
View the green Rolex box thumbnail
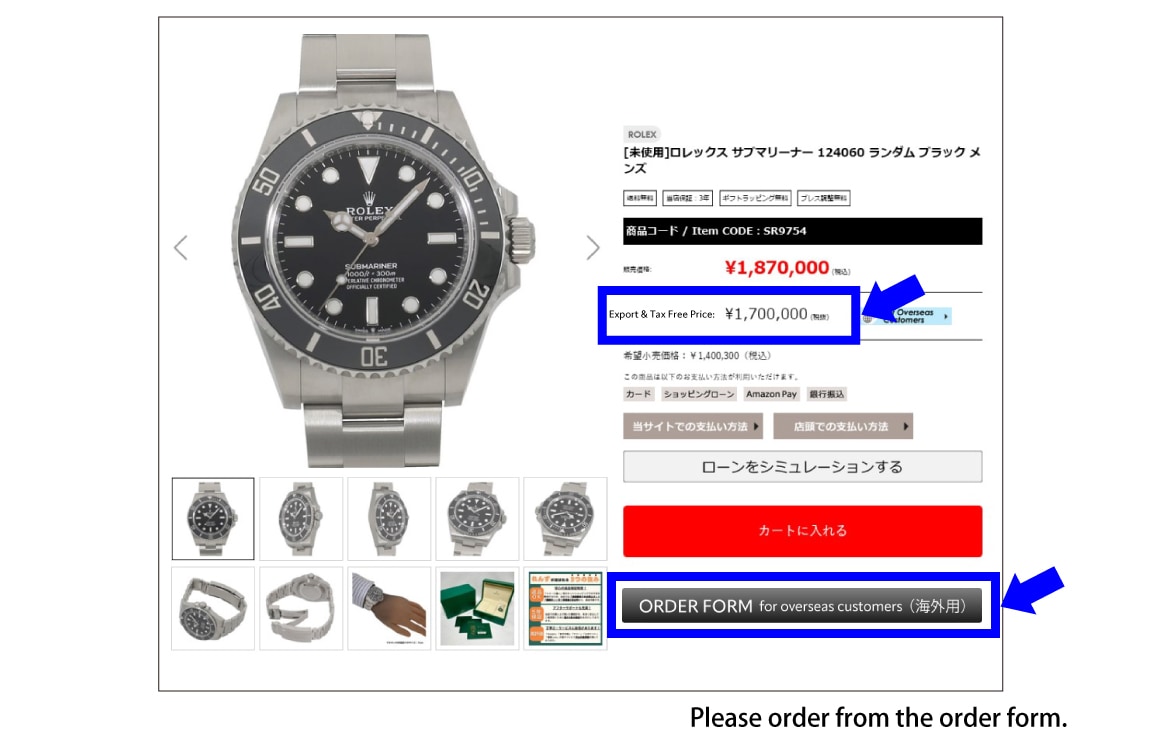477,608
